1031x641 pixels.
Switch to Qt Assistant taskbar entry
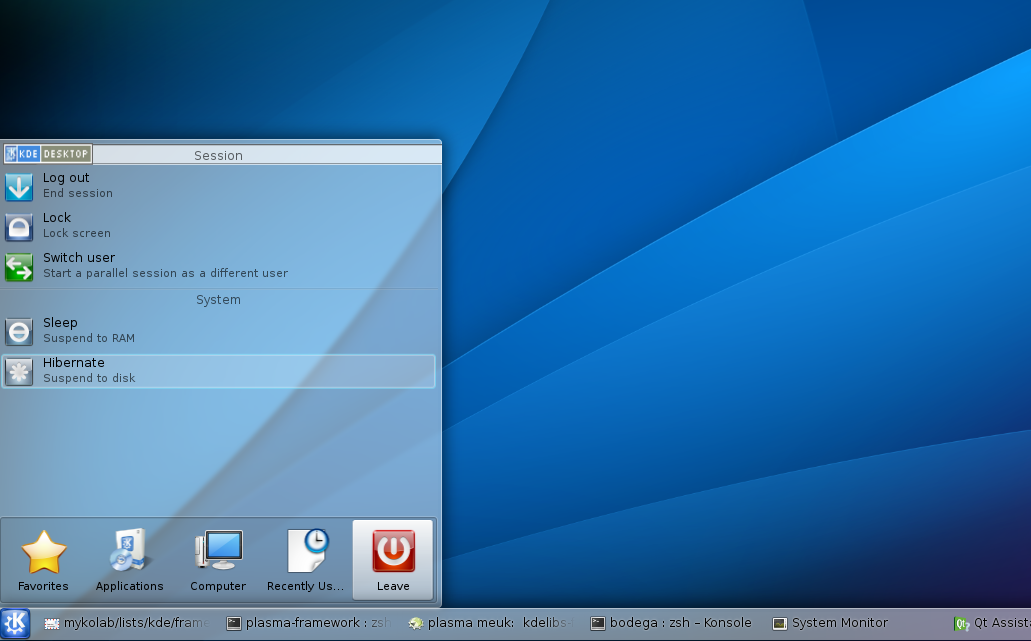point(992,623)
